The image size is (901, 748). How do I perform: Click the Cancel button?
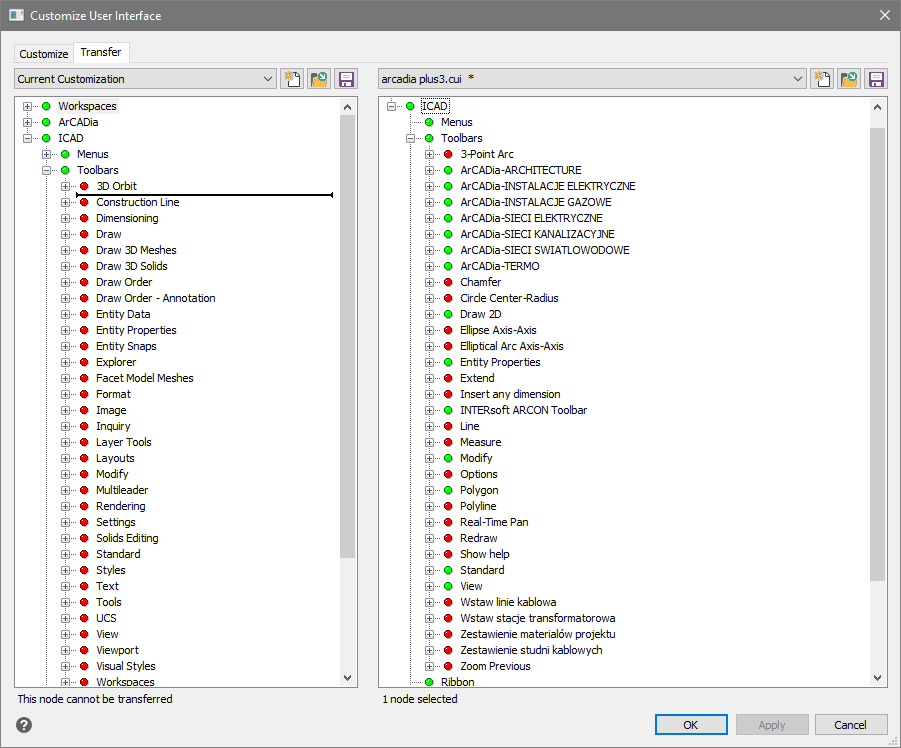[850, 725]
